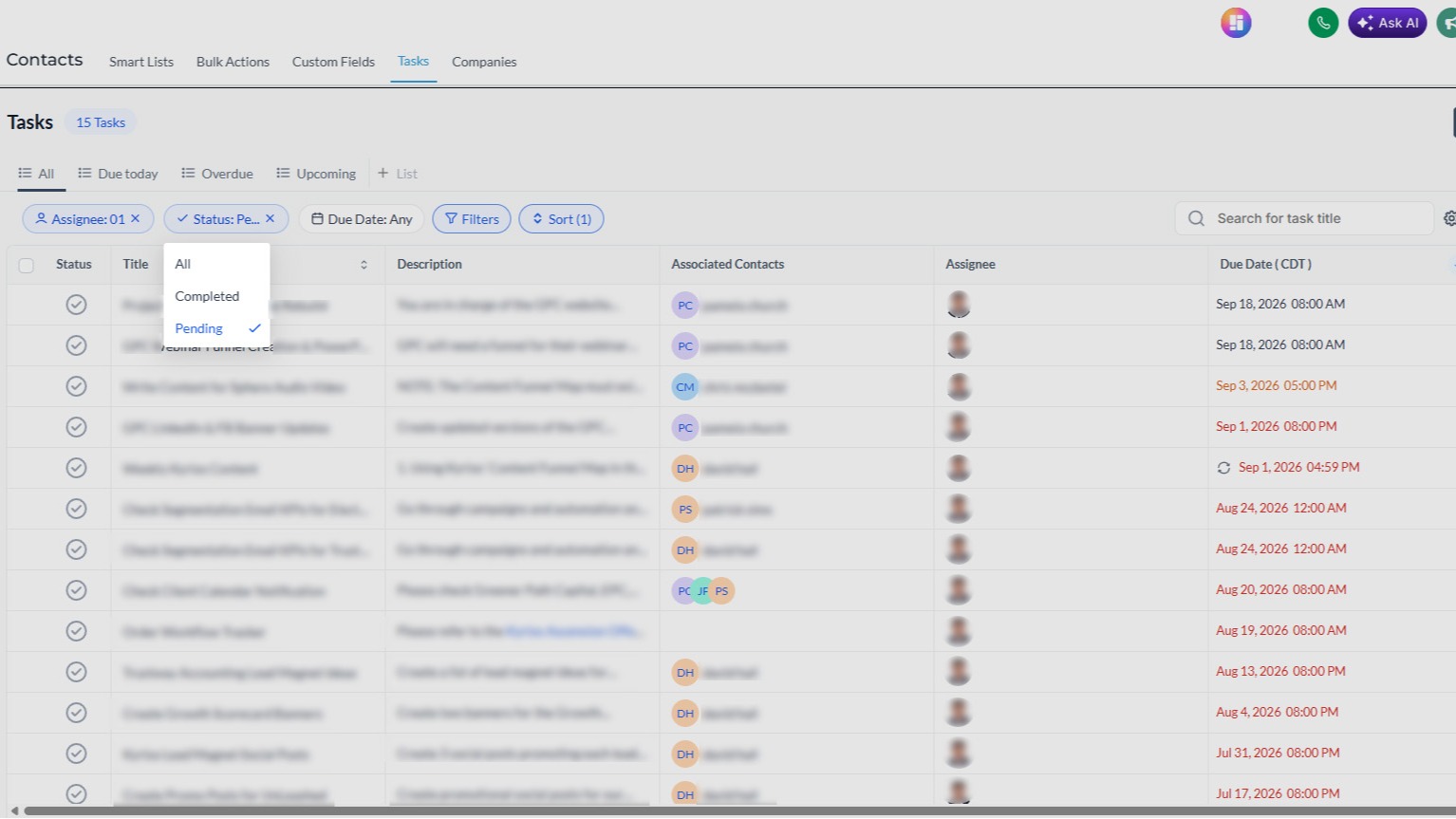Click PS avatar in first Aug 24 row
Screen dimensions: 1456x819
pos(685,510)
